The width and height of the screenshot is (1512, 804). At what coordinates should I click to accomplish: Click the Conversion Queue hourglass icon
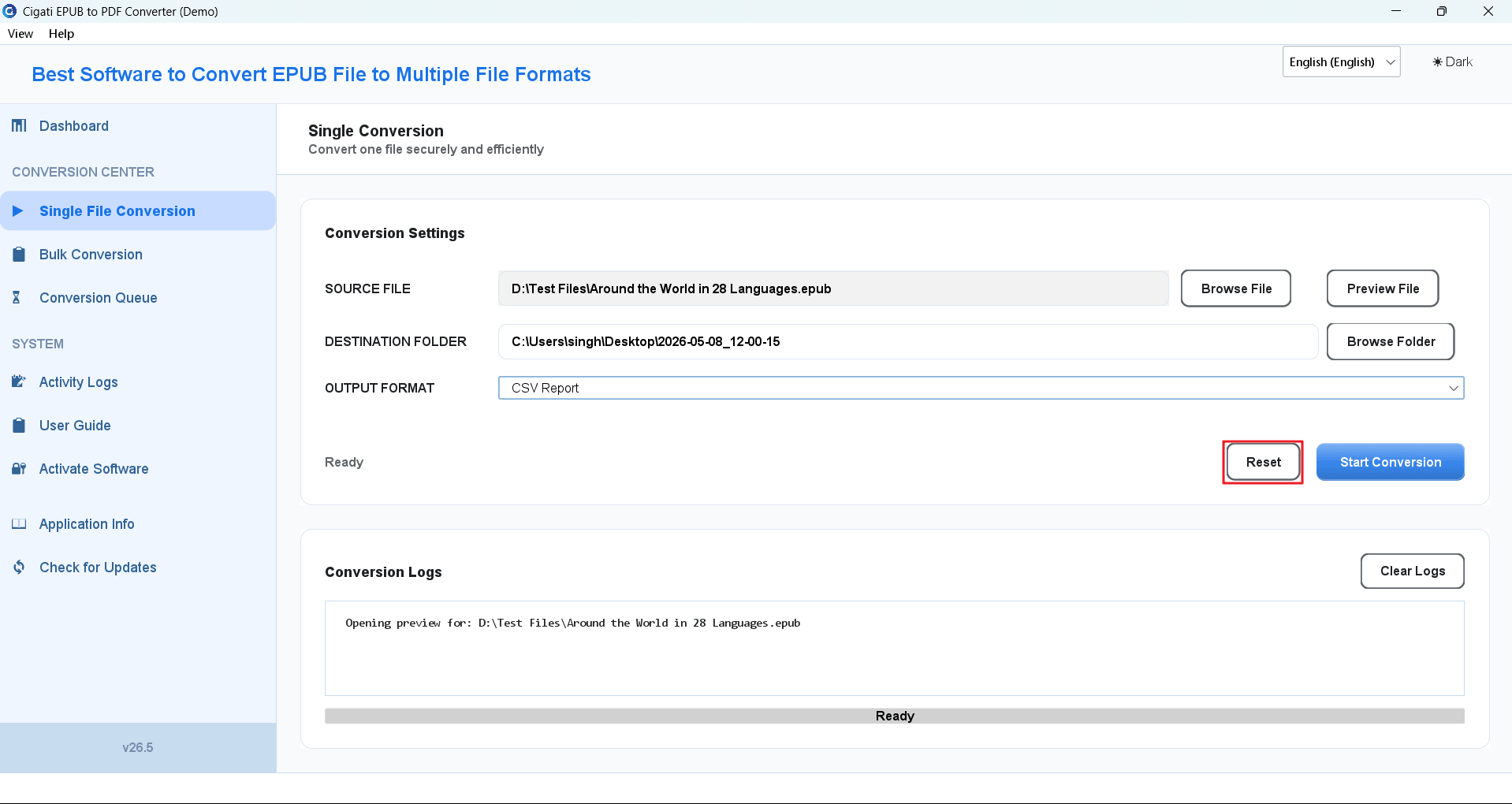pos(17,298)
